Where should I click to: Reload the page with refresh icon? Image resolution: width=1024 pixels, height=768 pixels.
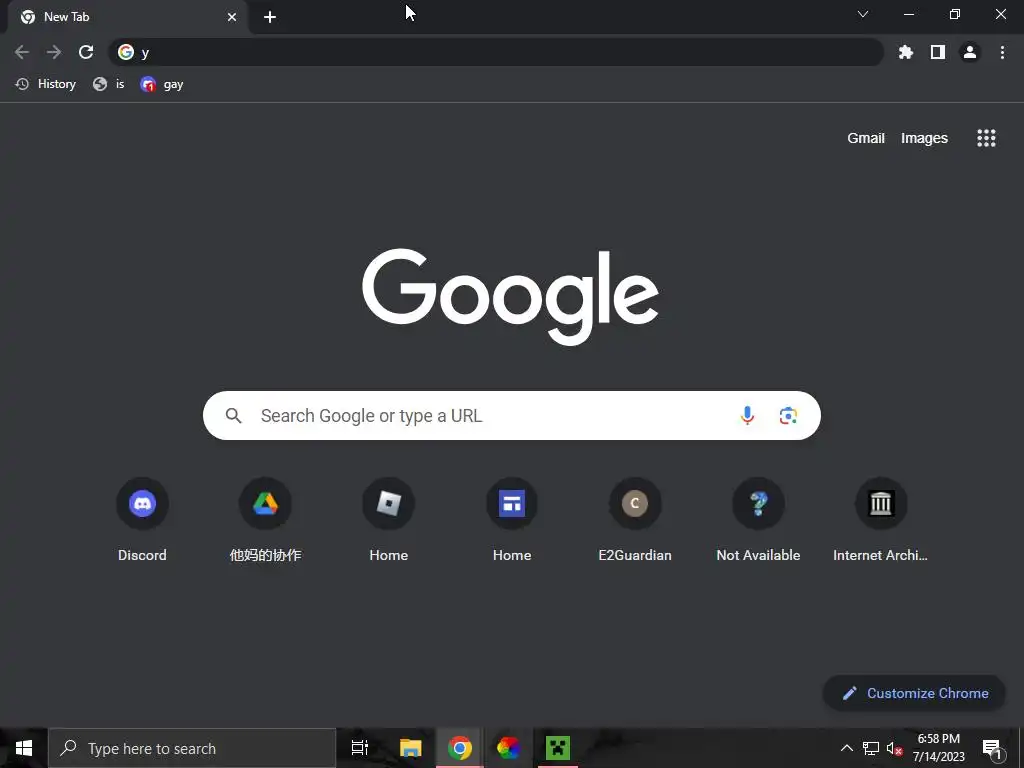point(86,52)
